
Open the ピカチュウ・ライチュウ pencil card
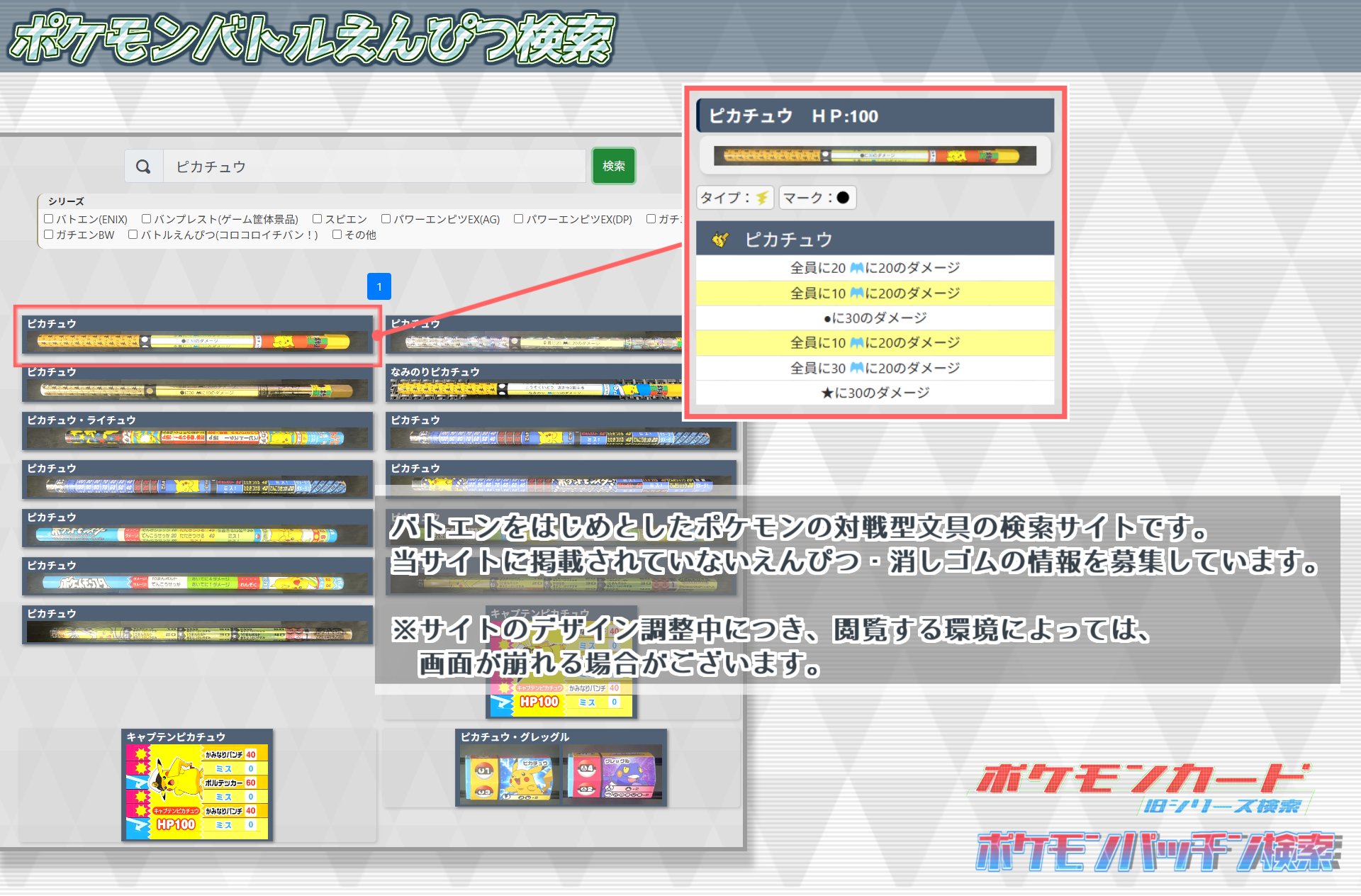click(198, 431)
